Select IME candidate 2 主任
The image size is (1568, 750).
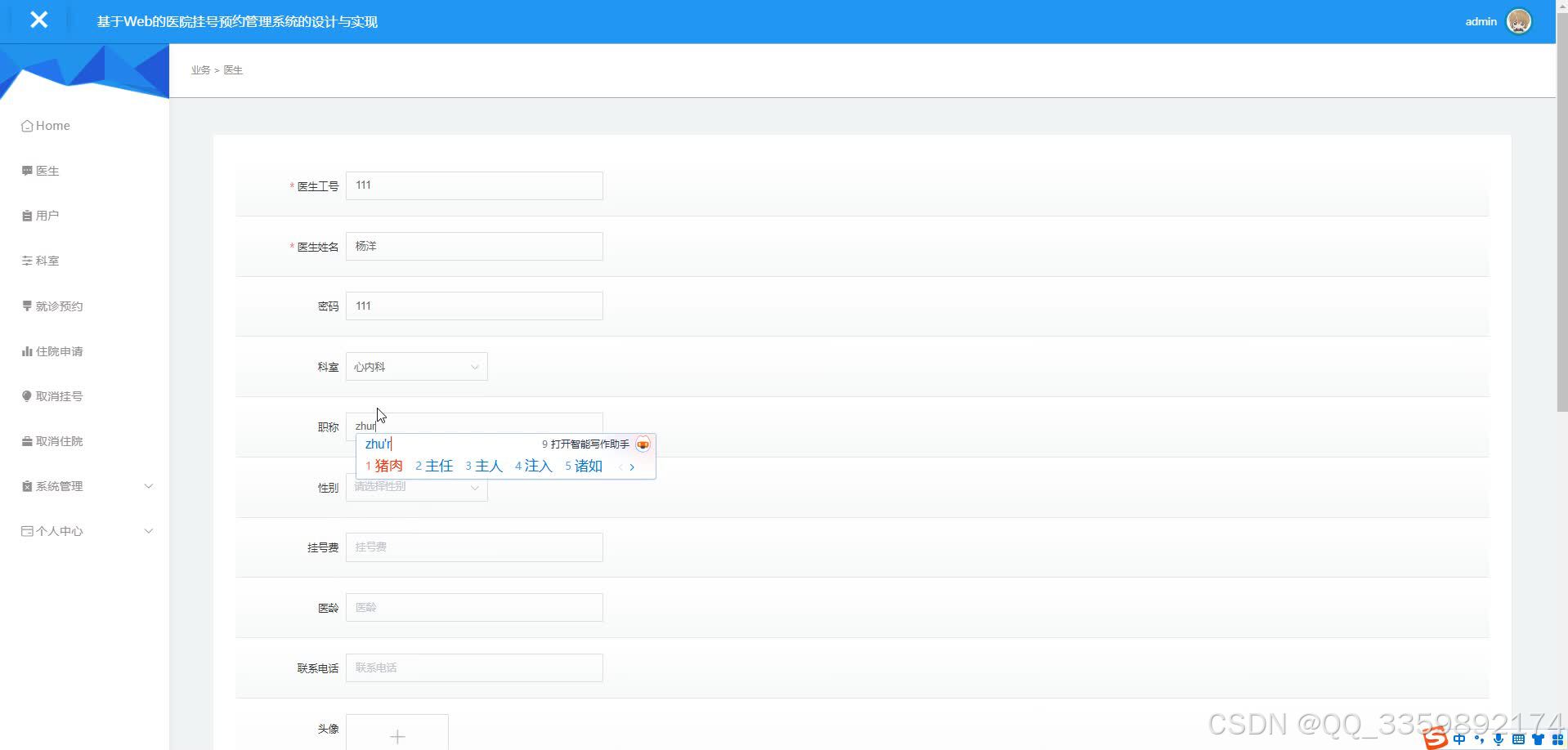(x=434, y=466)
